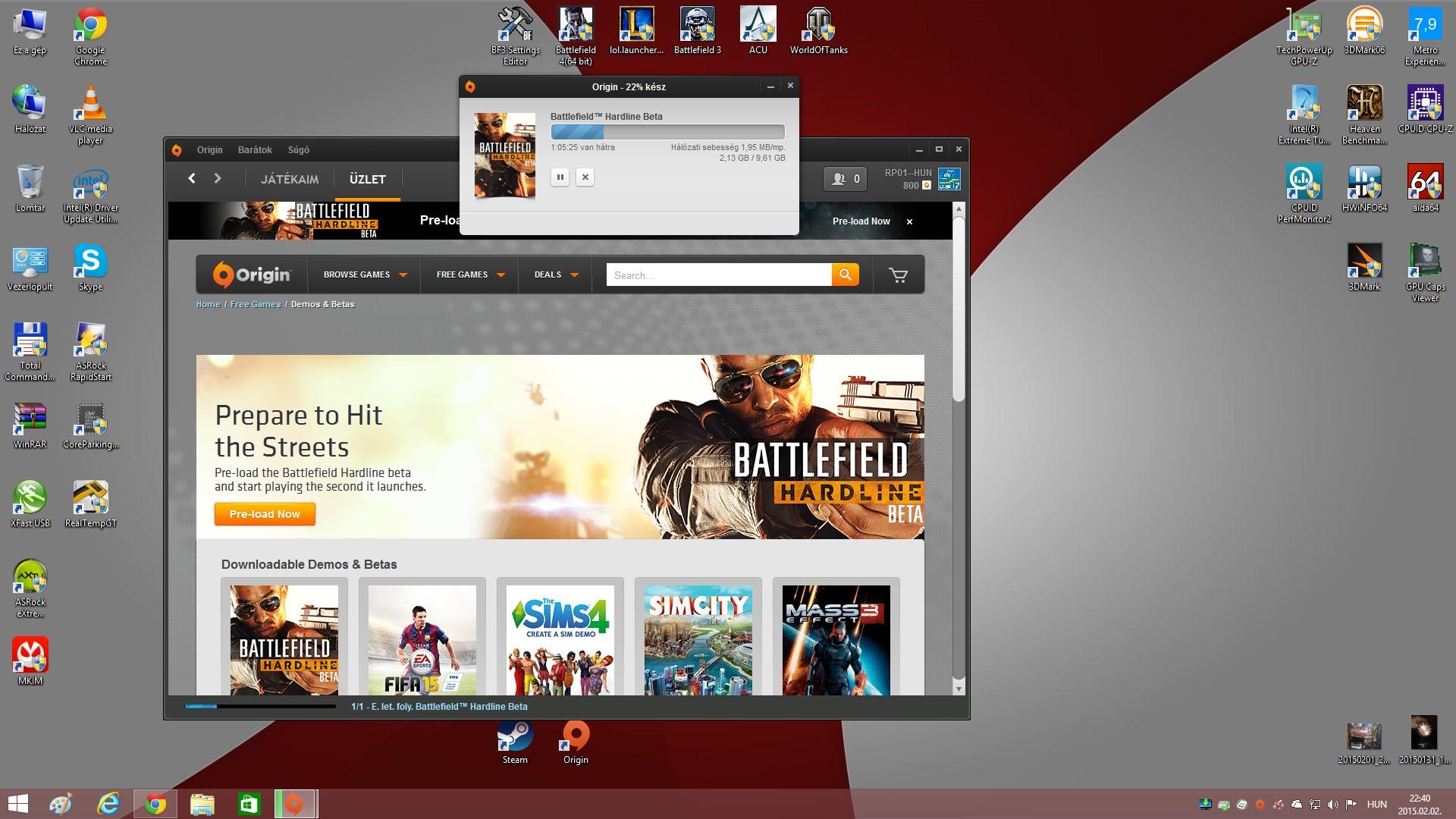
Task: Click the download status text 'E. let. foly.'
Action: (x=439, y=707)
